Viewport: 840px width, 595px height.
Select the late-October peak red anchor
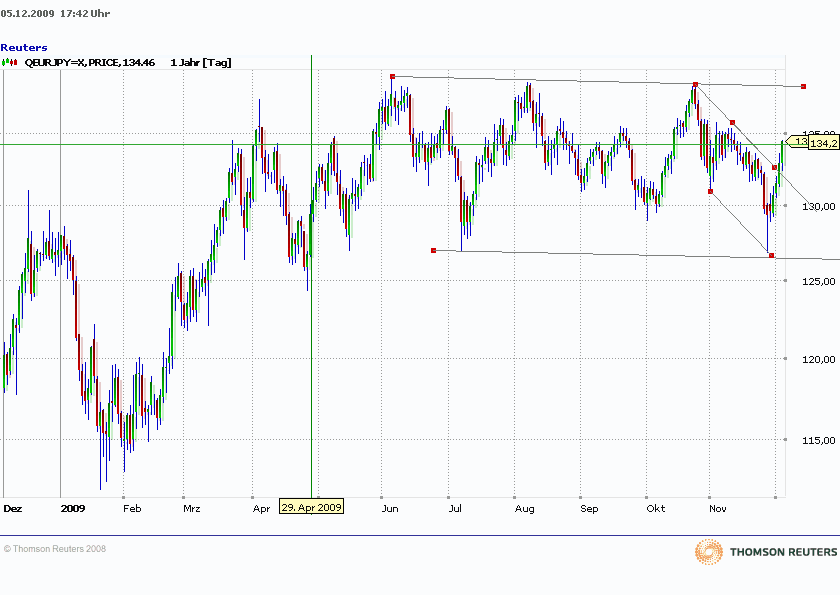point(695,85)
